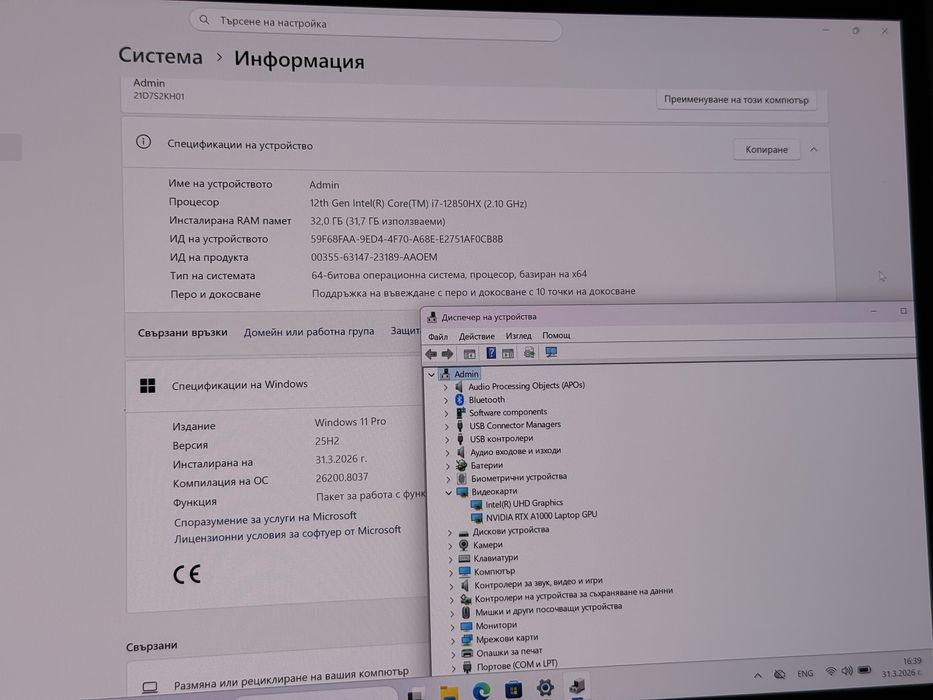Click the Back arrow in Device Manager toolbar
The width and height of the screenshot is (933, 700).
tap(431, 354)
